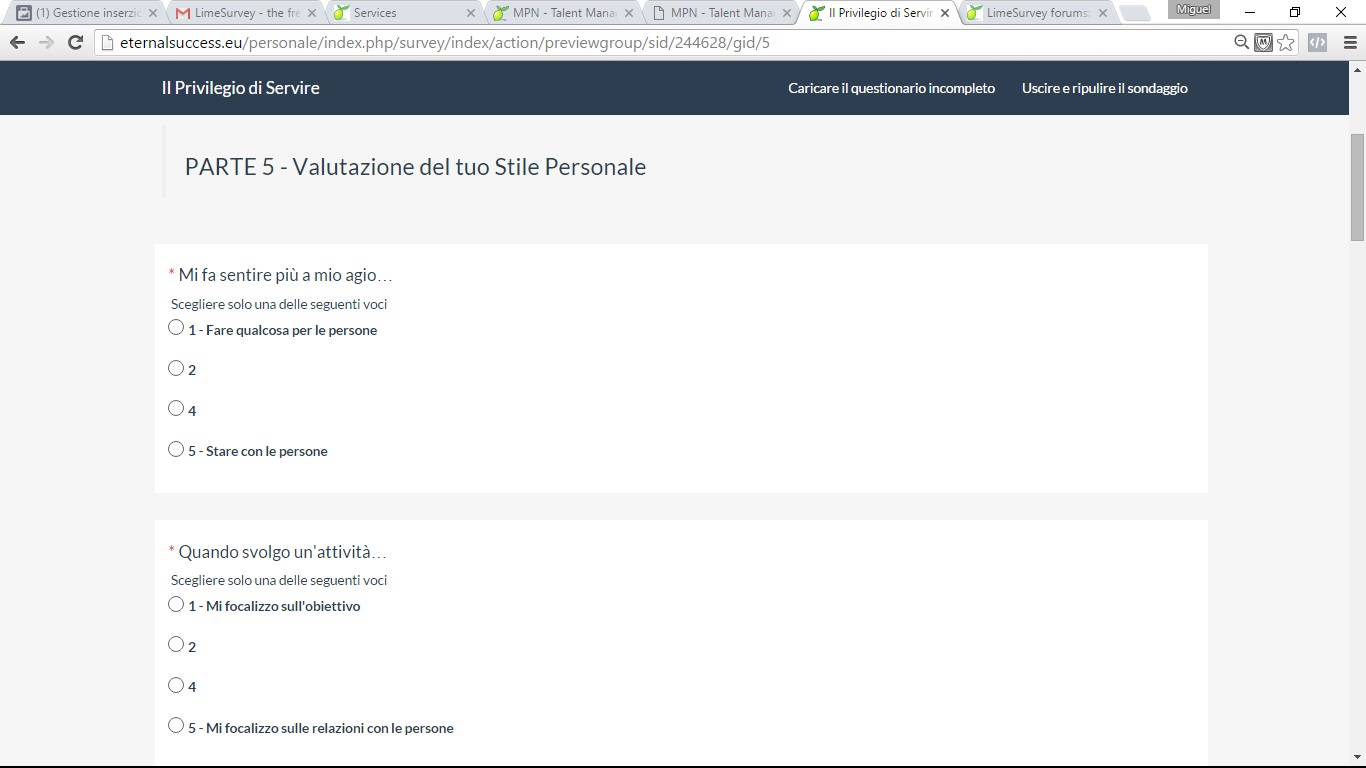The width and height of the screenshot is (1366, 768).
Task: Close the Services tab
Action: [471, 14]
